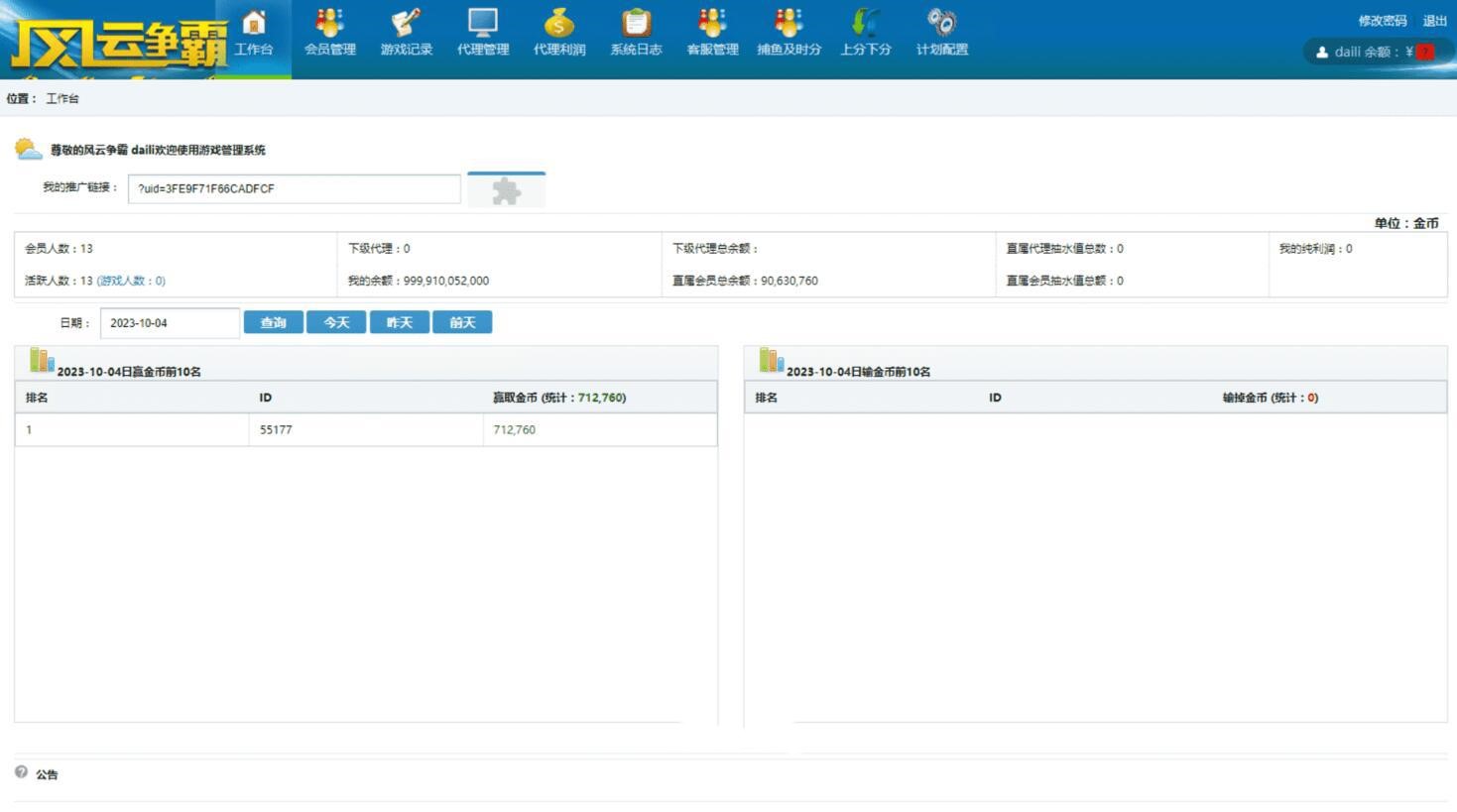Click the promotion link uid field

(x=294, y=188)
